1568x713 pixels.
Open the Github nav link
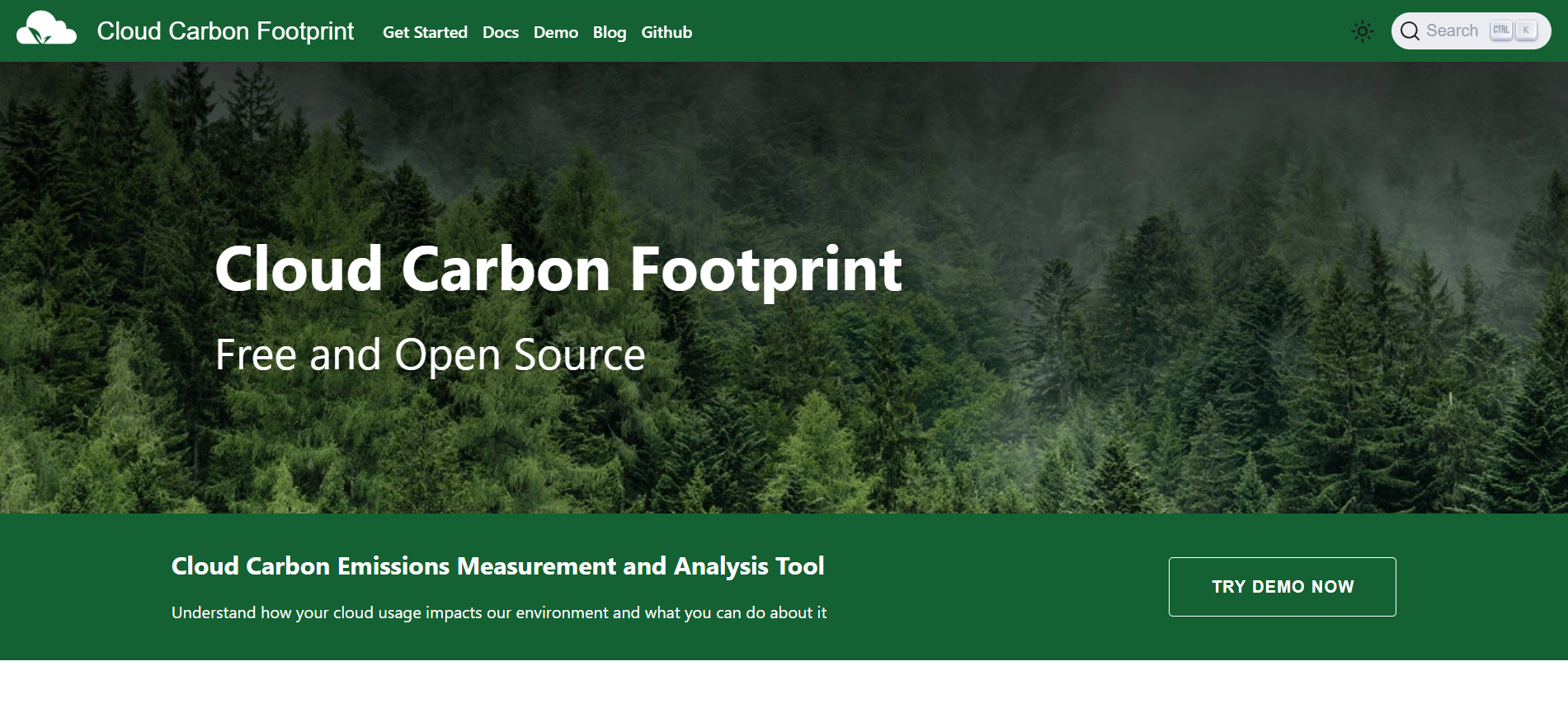coord(666,32)
